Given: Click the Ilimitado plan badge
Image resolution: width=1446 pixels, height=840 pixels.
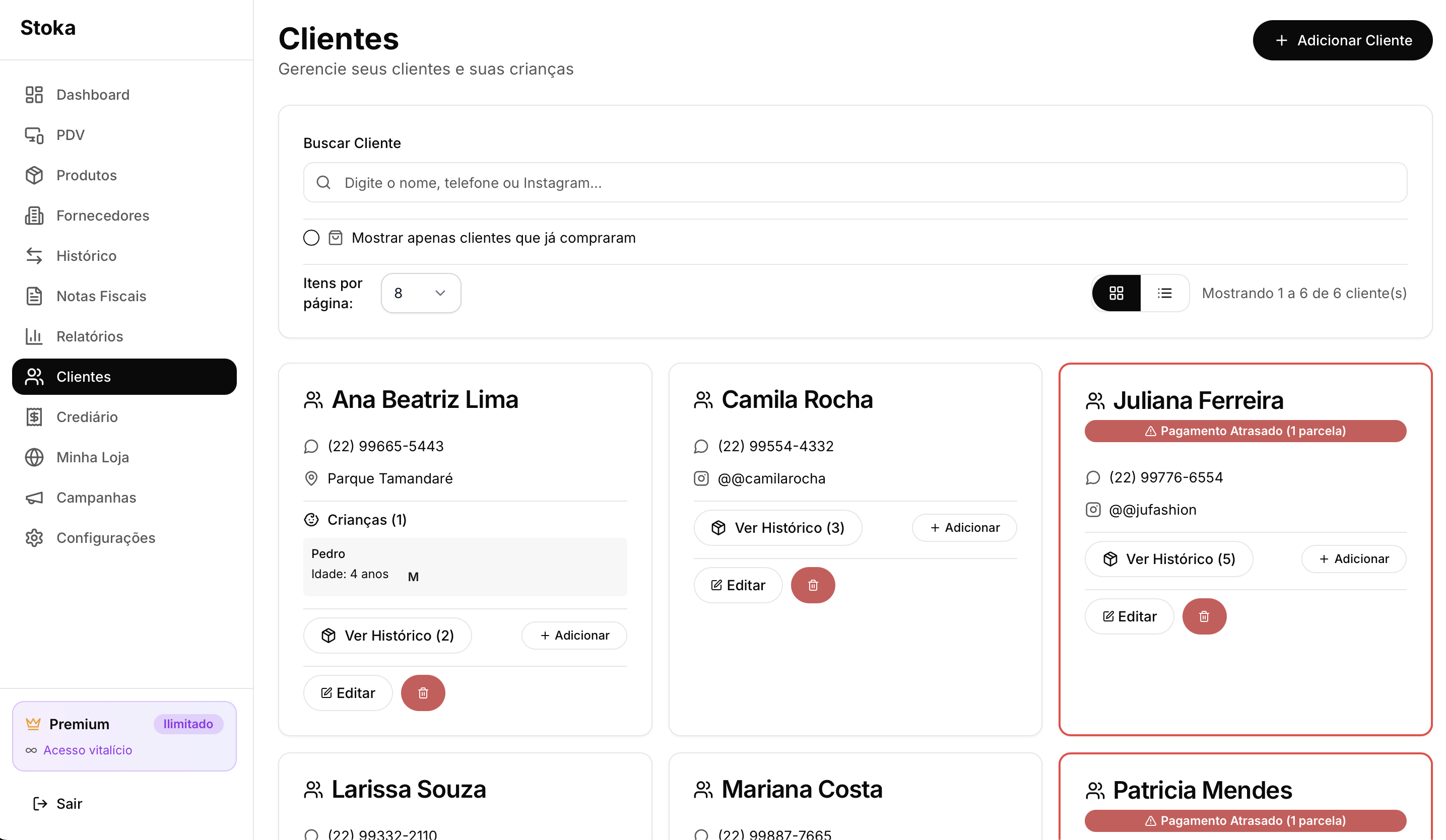Looking at the screenshot, I should [x=188, y=724].
